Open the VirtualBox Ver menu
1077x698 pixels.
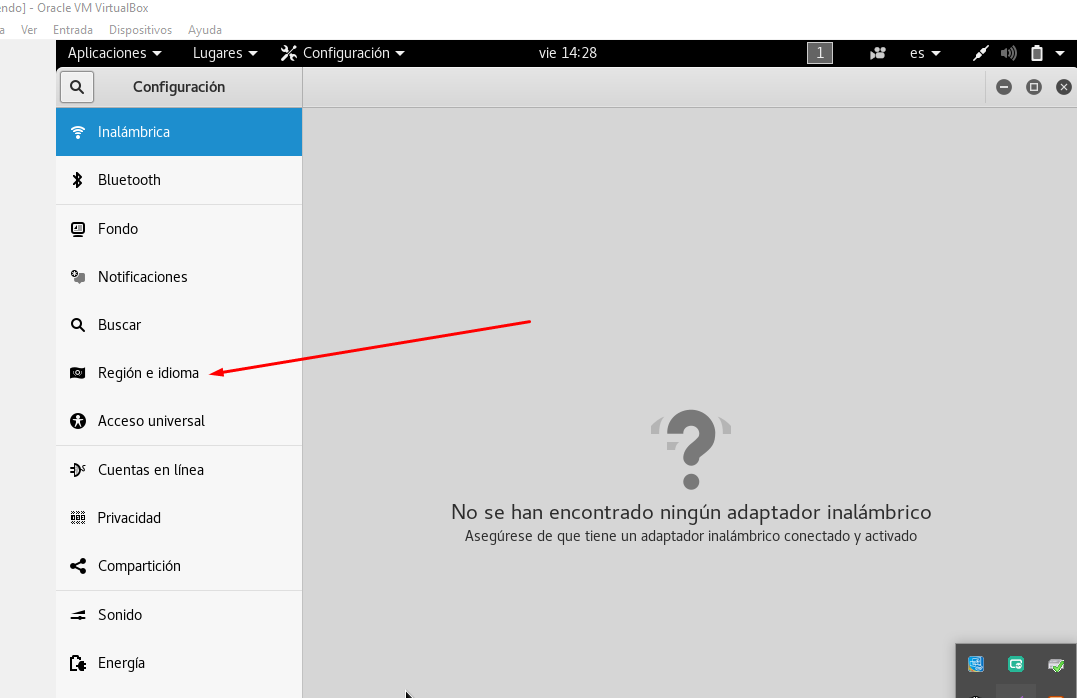(x=29, y=30)
